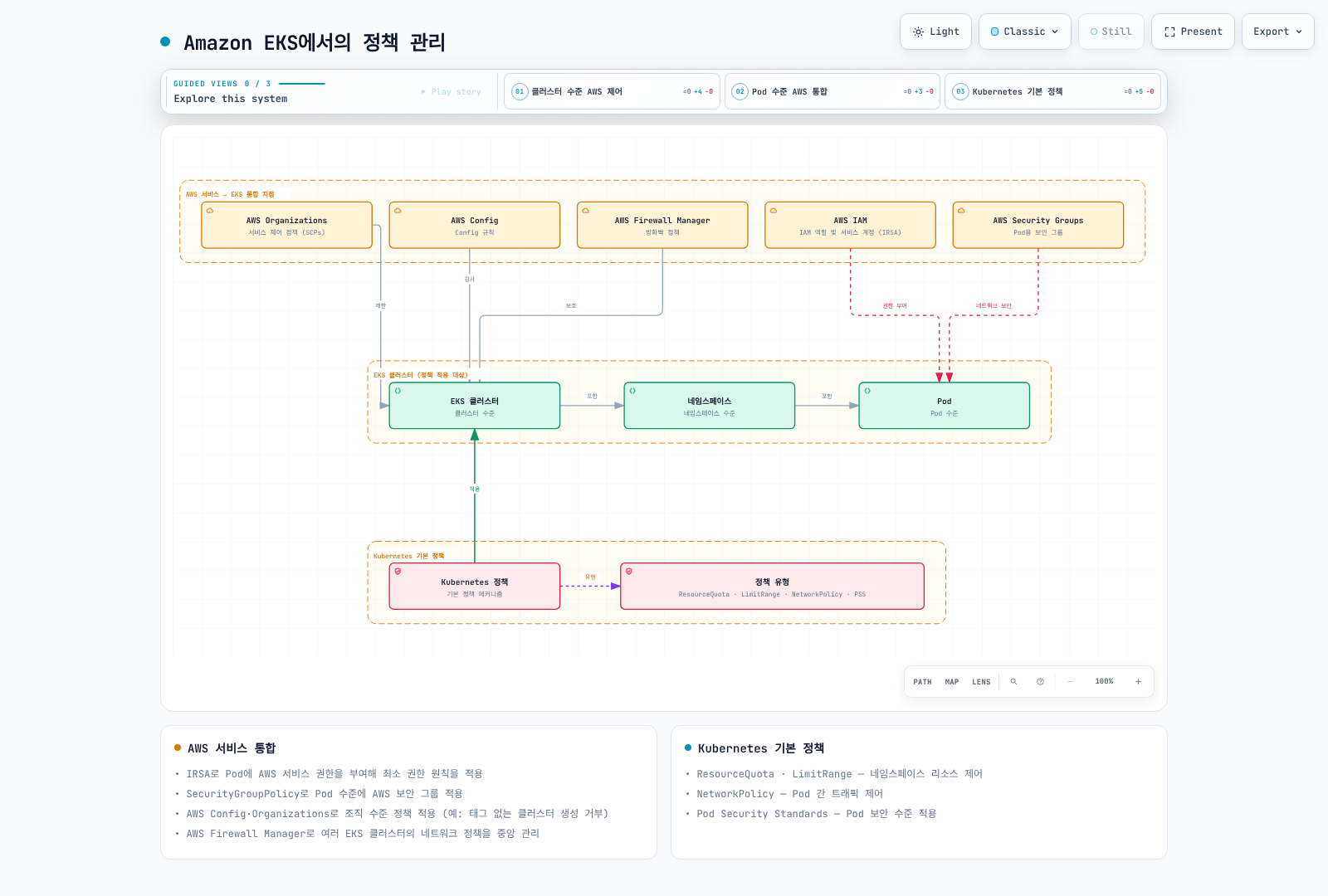
Task: Click the 'EKS 클러스터 (정책 적용 대상)' group label
Action: click(x=421, y=375)
